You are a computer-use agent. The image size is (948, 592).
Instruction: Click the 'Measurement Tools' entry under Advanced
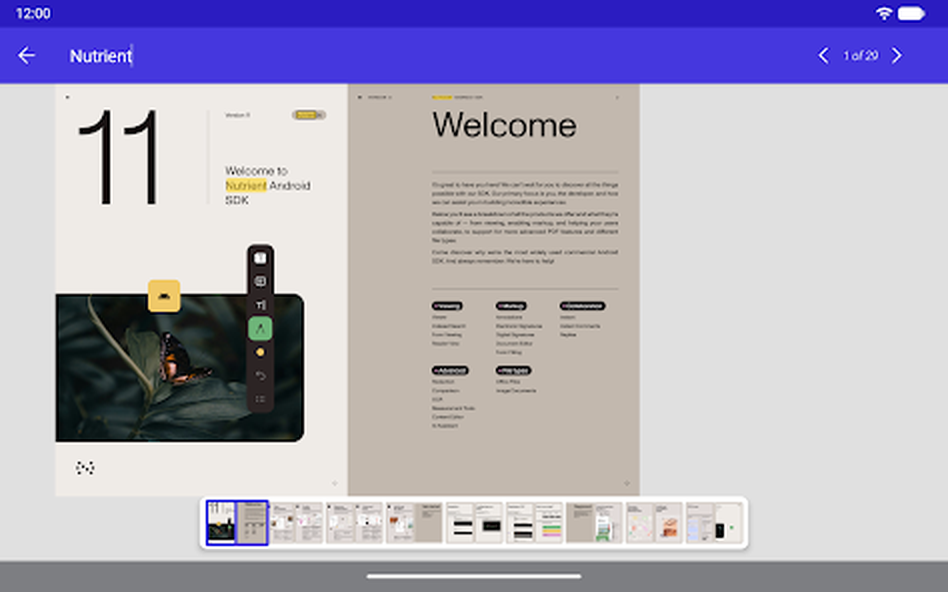453,408
